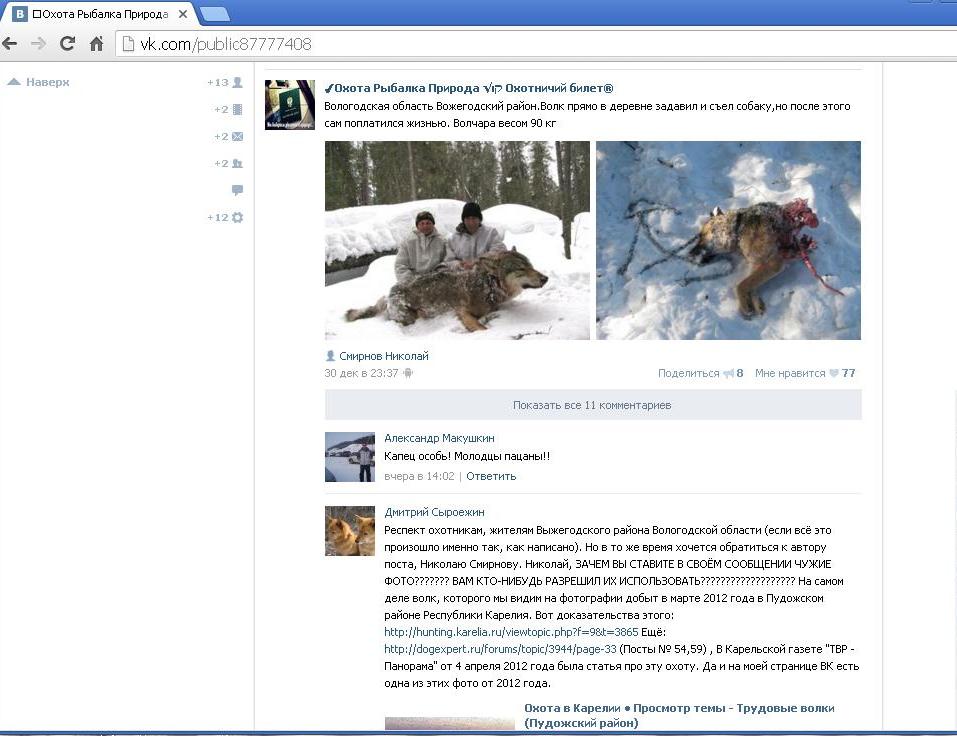Screen dimensions: 957x736
Task: Open Дмитрий Сыроежин's profile name
Action: [434, 512]
